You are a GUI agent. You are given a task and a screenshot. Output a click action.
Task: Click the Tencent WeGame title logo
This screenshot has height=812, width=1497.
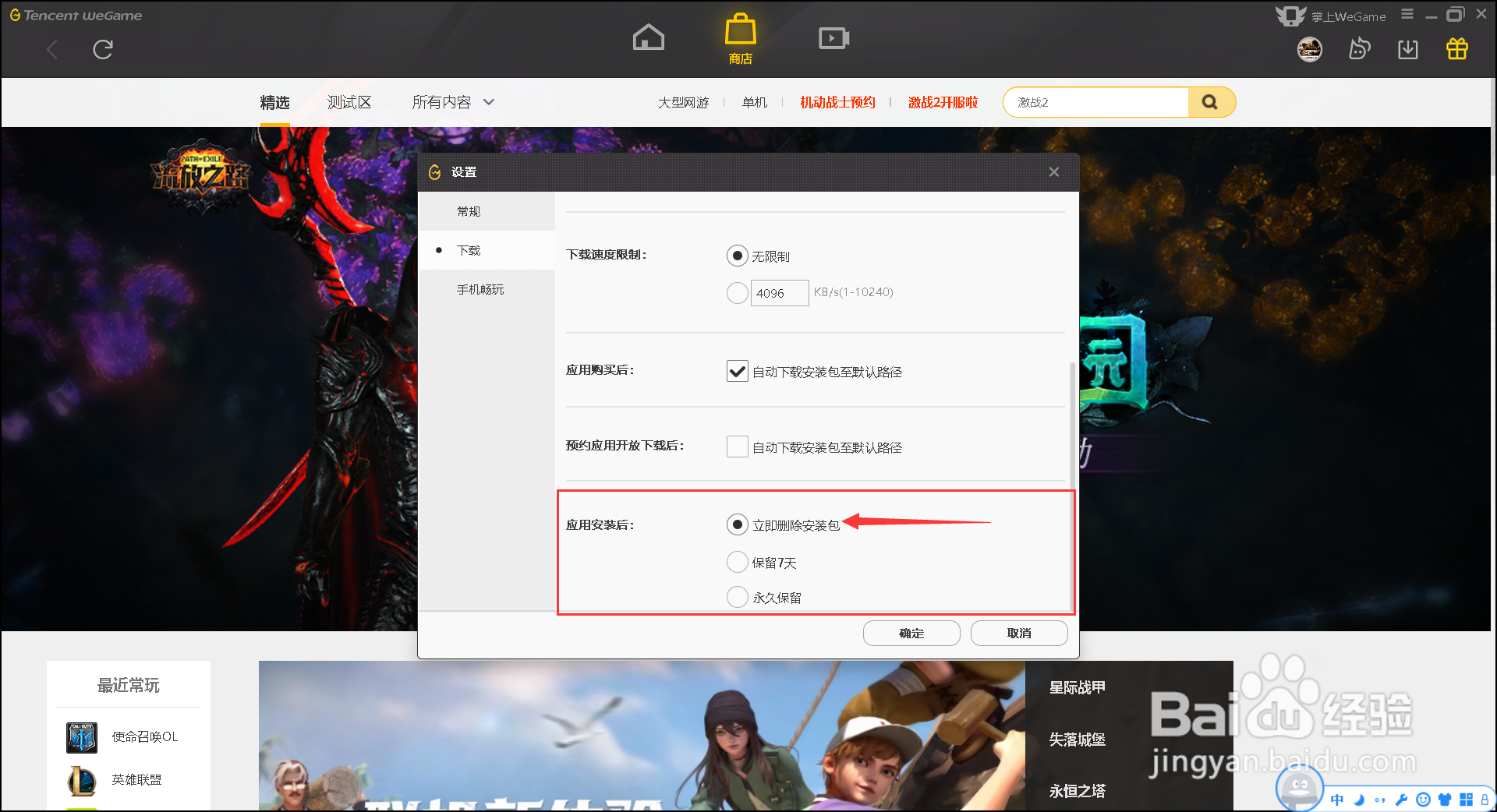(76, 15)
